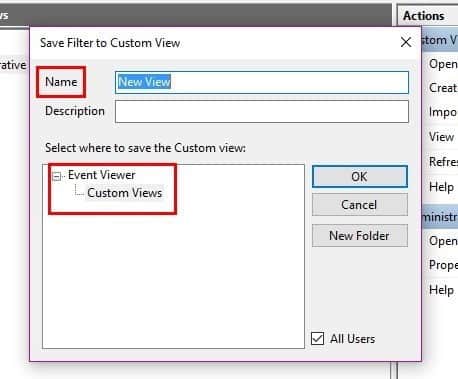Screen dimensions: 458x379
Task: Choose the Create Custom View action
Action: pos(443,88)
